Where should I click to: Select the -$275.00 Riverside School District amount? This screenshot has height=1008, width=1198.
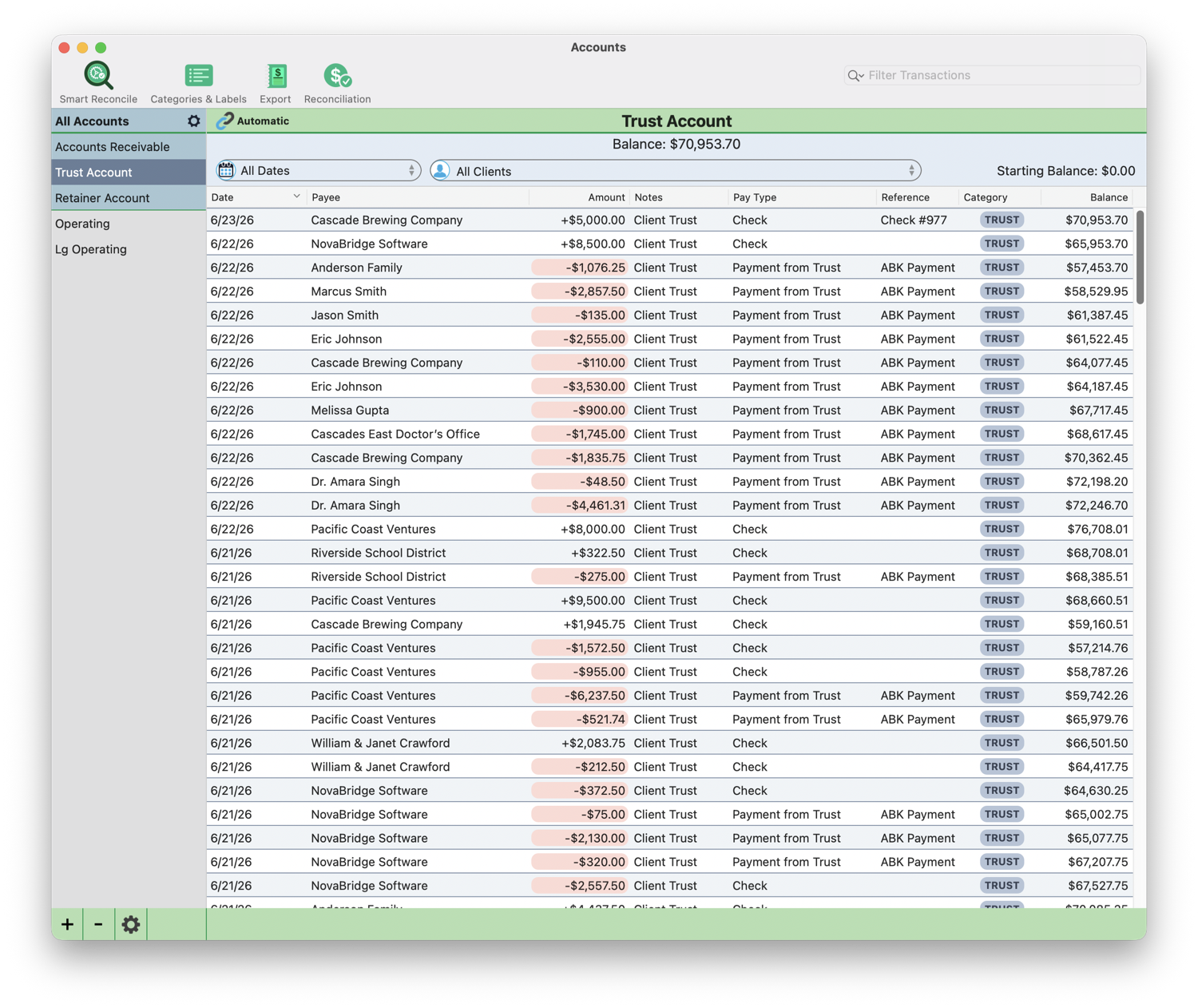[580, 577]
